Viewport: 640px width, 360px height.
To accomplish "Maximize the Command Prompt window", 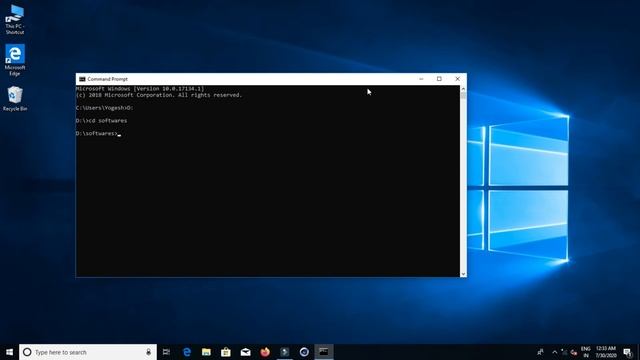I will tap(439, 79).
